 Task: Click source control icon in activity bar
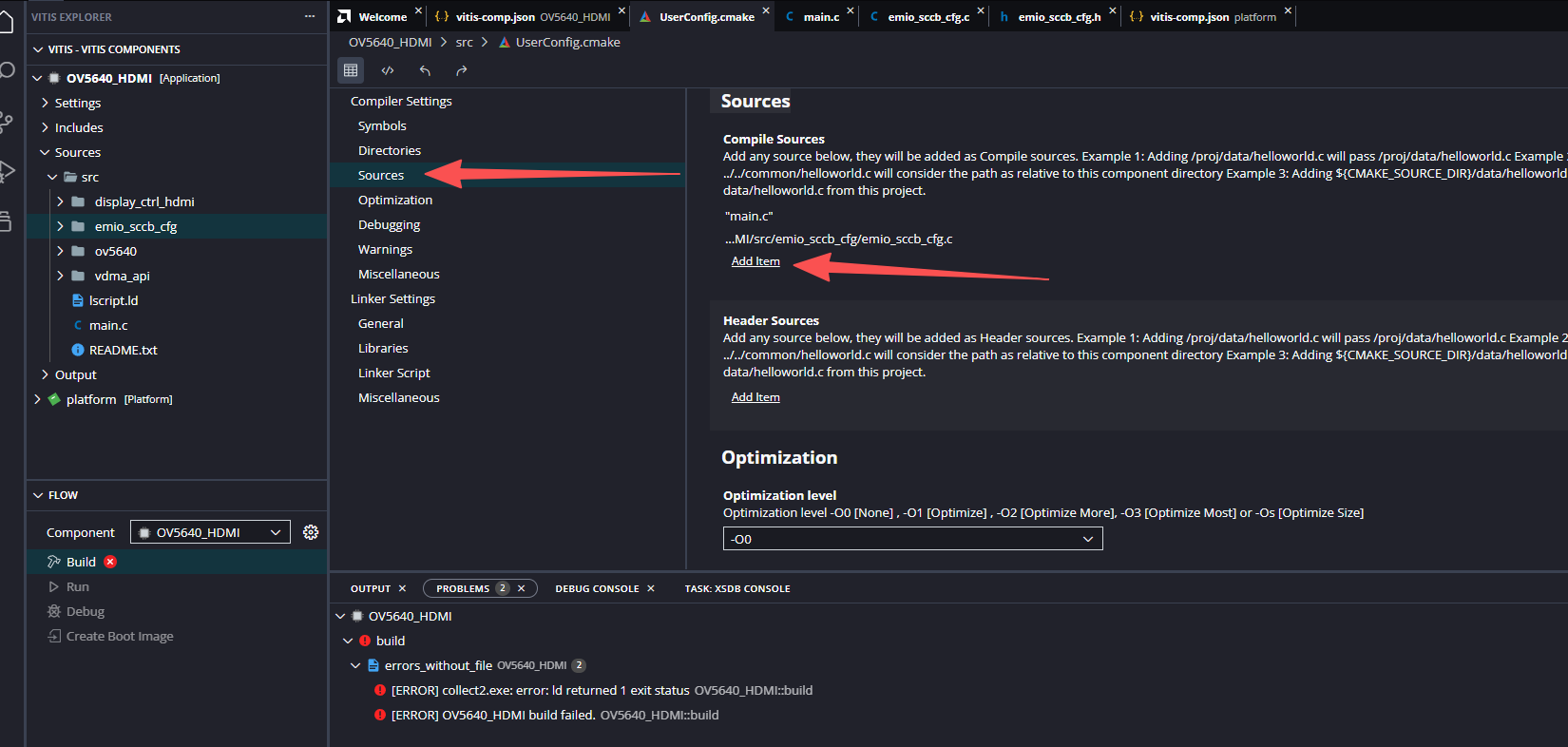[x=7, y=122]
